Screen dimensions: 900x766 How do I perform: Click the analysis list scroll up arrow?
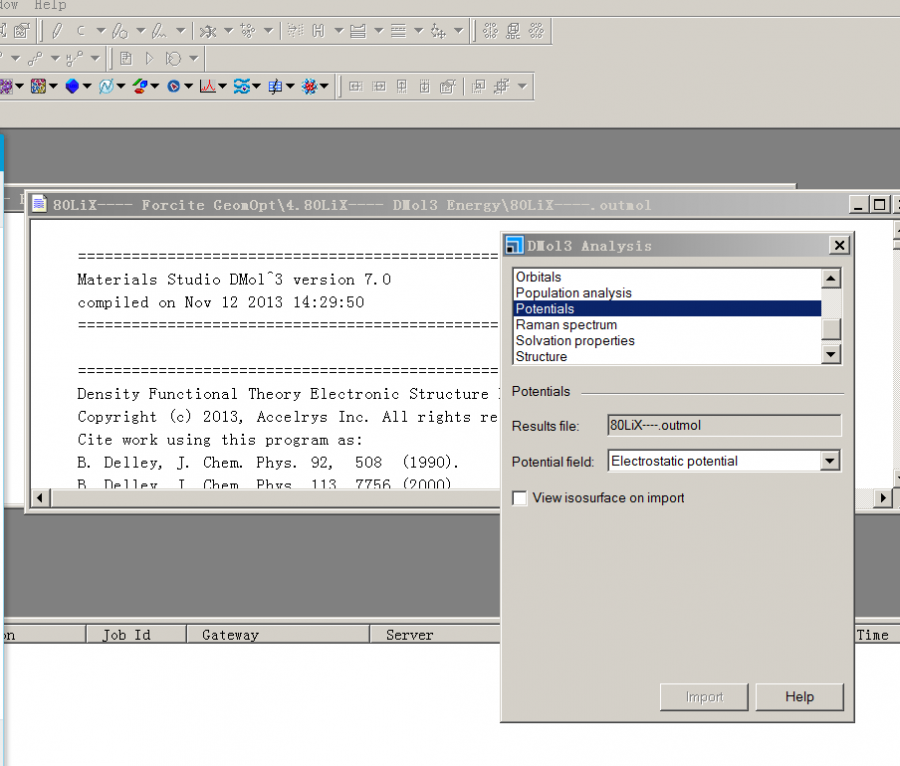(831, 278)
